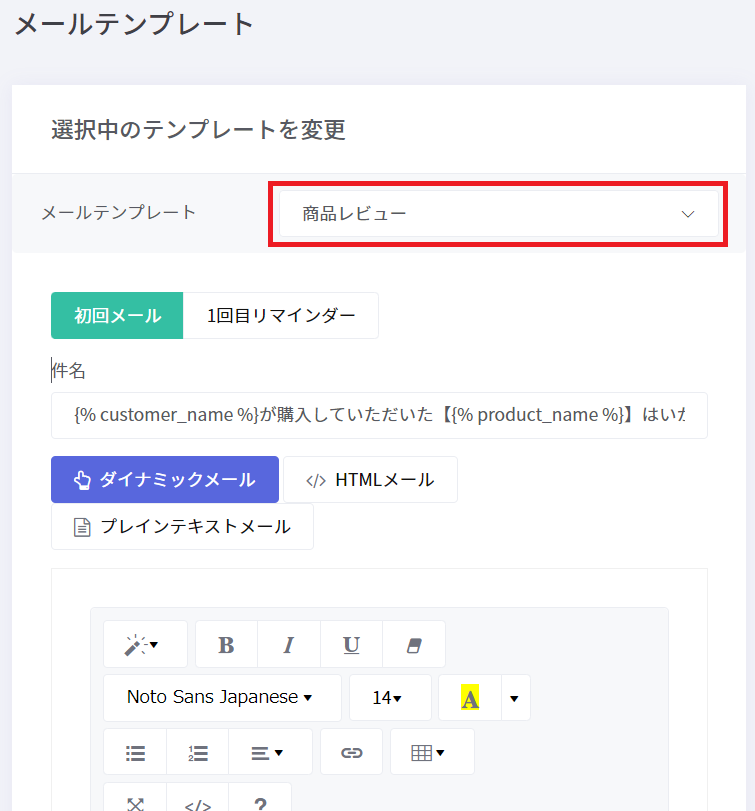This screenshot has width=755, height=811.
Task: Expand the magic wand style dropdown
Action: [x=144, y=645]
